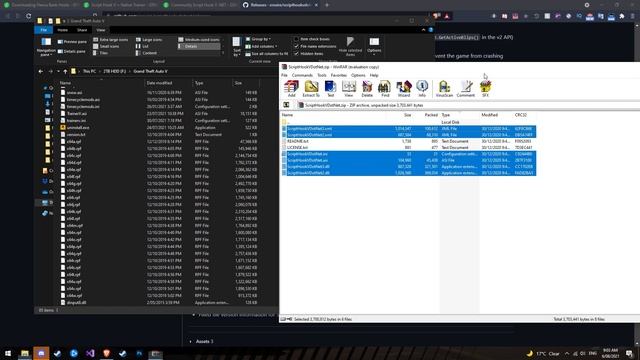Start VirusScan from WinRAR toolbar

pos(444,89)
